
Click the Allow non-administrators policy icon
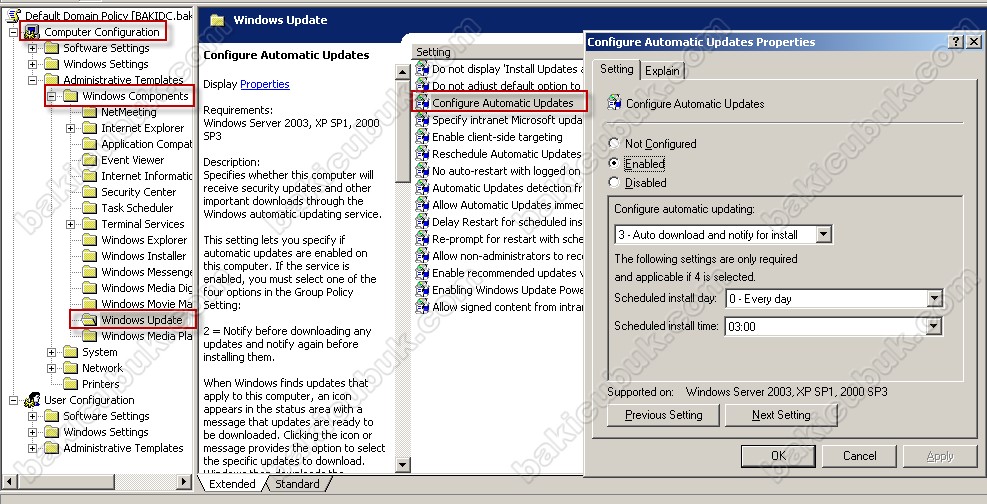[x=422, y=255]
